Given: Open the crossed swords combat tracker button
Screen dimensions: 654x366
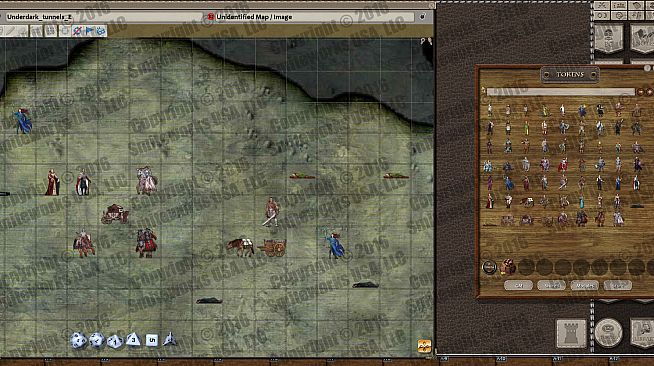Looking at the screenshot, I should [602, 5].
